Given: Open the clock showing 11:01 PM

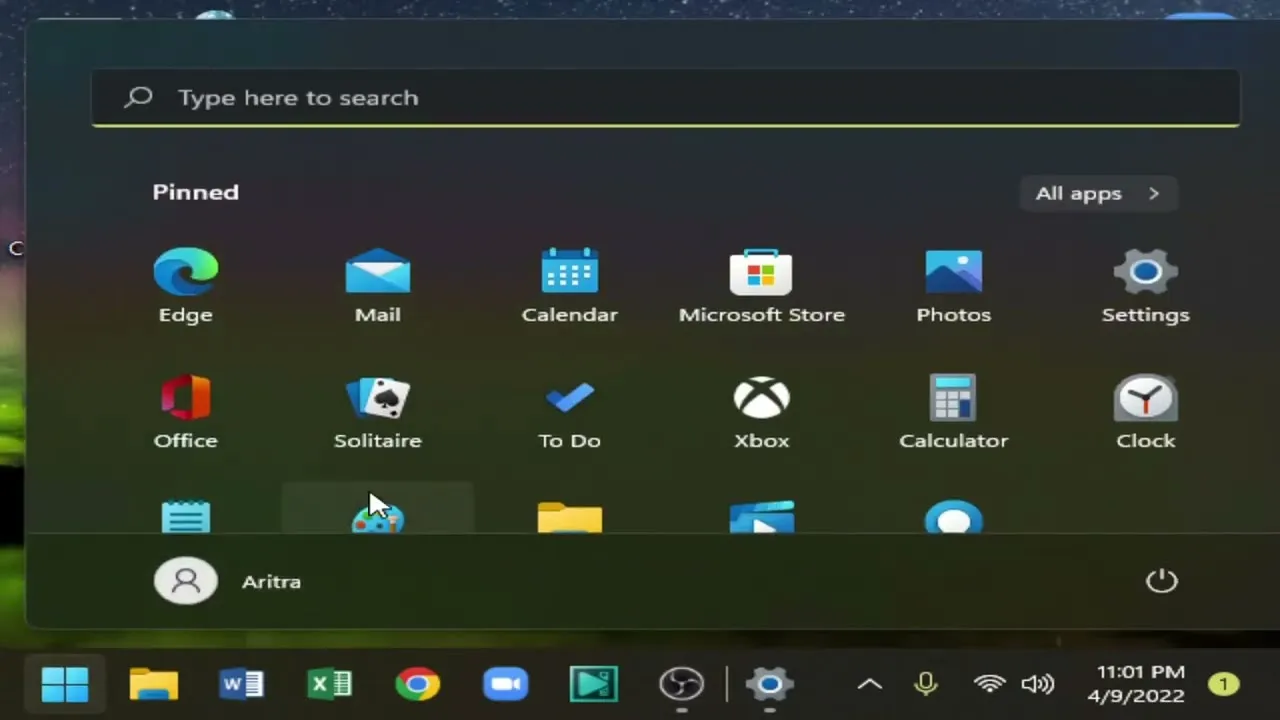Looking at the screenshot, I should 1135,684.
